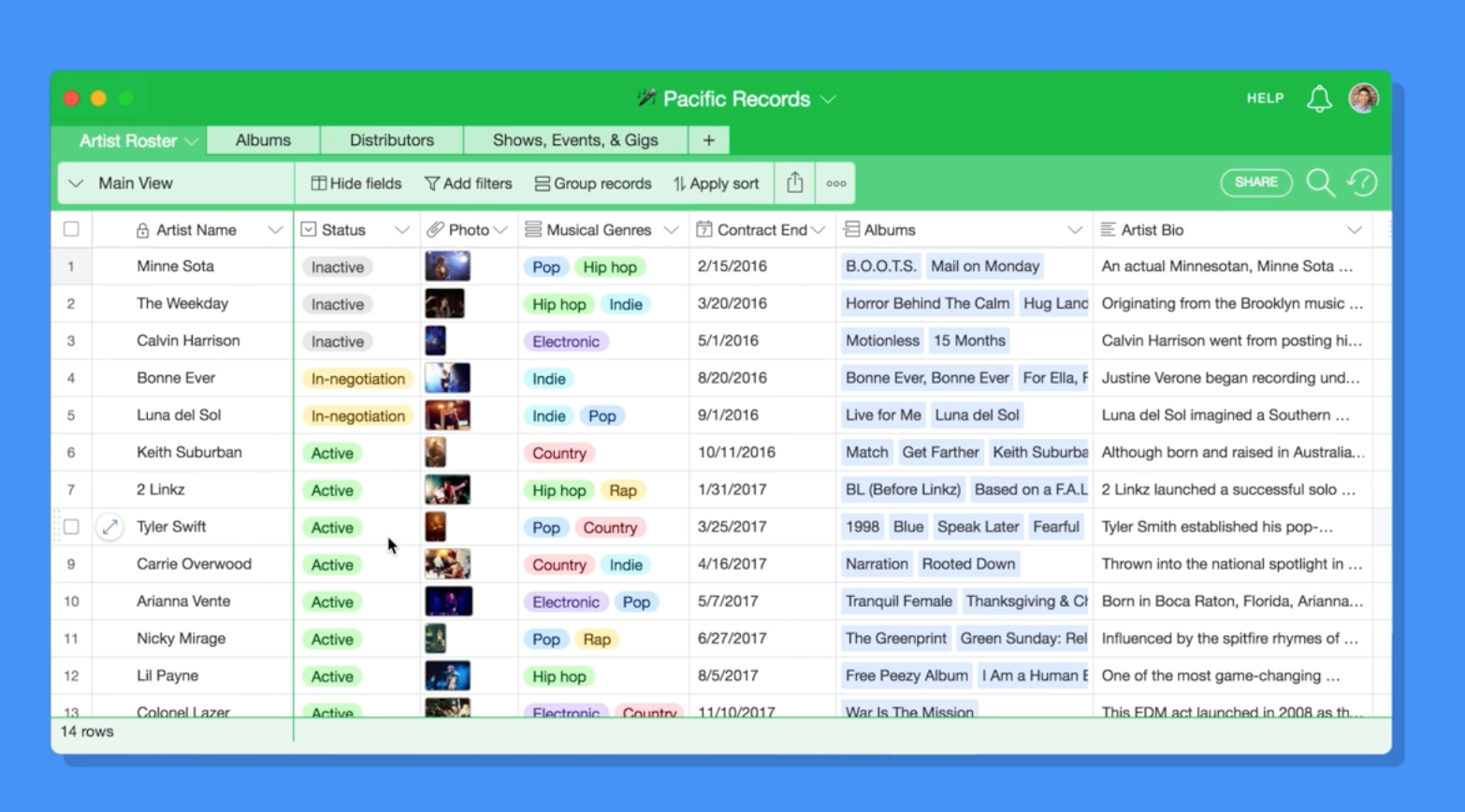Image resolution: width=1465 pixels, height=812 pixels.
Task: Switch to the Albums tab
Action: pyautogui.click(x=262, y=139)
